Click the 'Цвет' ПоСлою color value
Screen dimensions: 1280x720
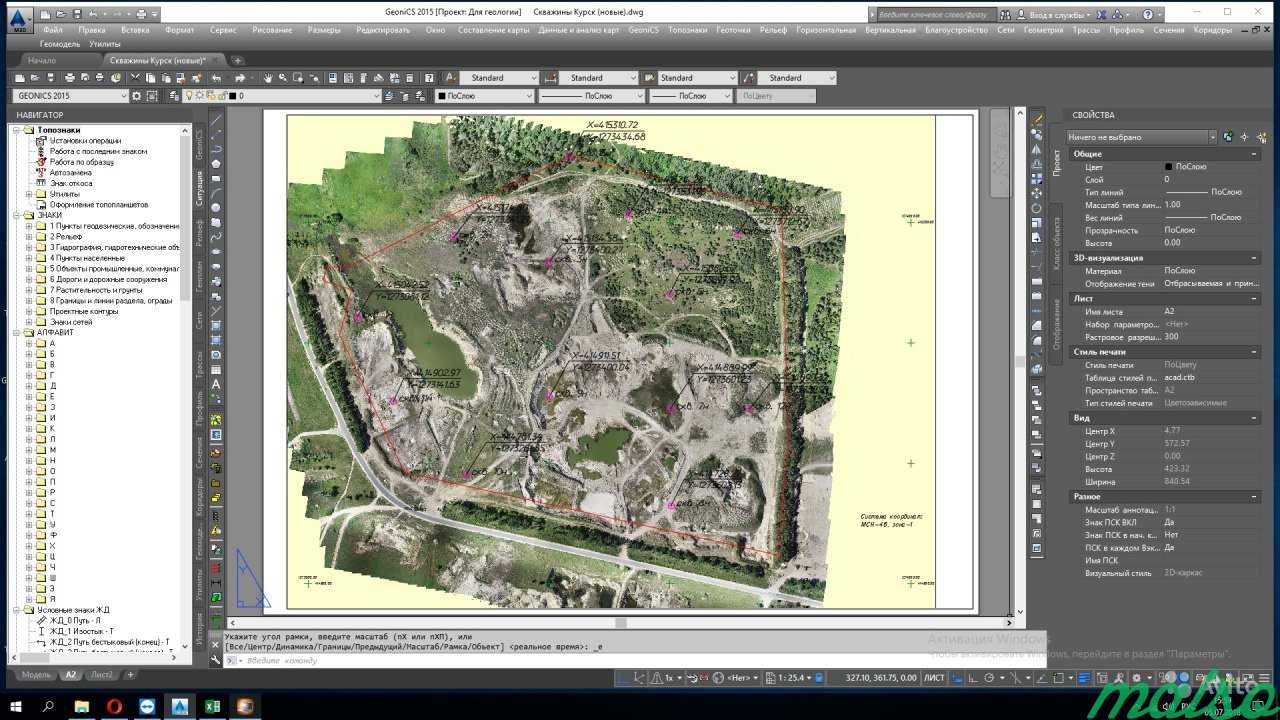[x=1190, y=166]
